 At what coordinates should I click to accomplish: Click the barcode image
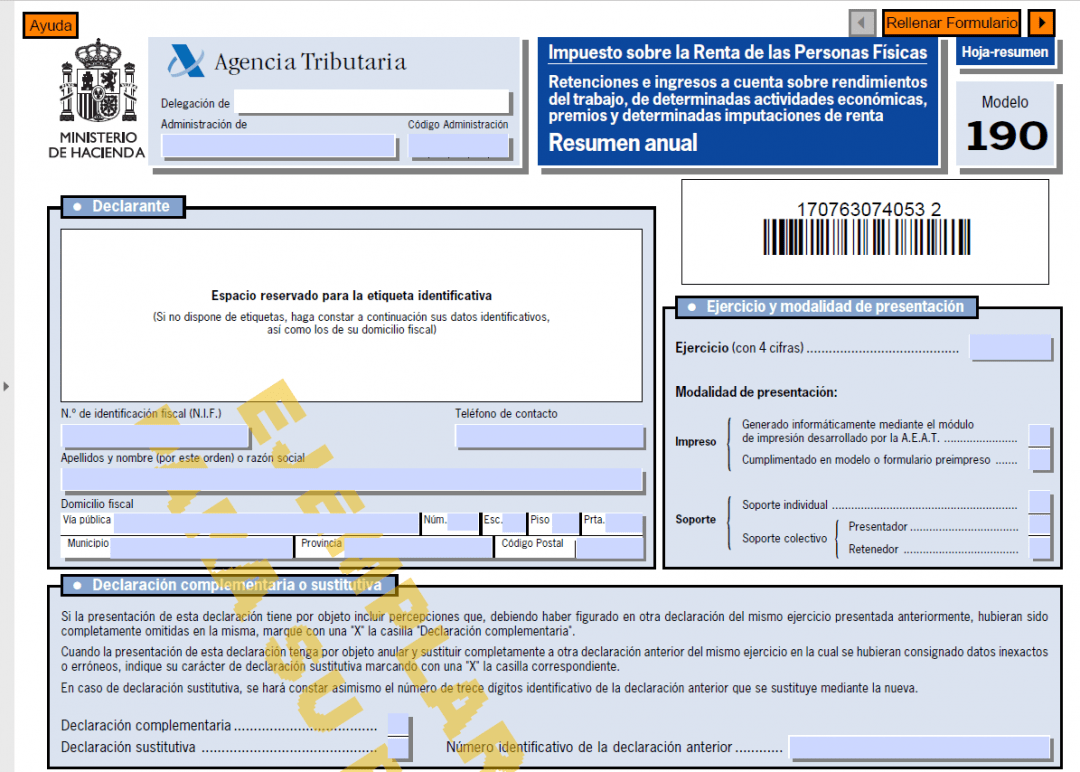point(866,237)
